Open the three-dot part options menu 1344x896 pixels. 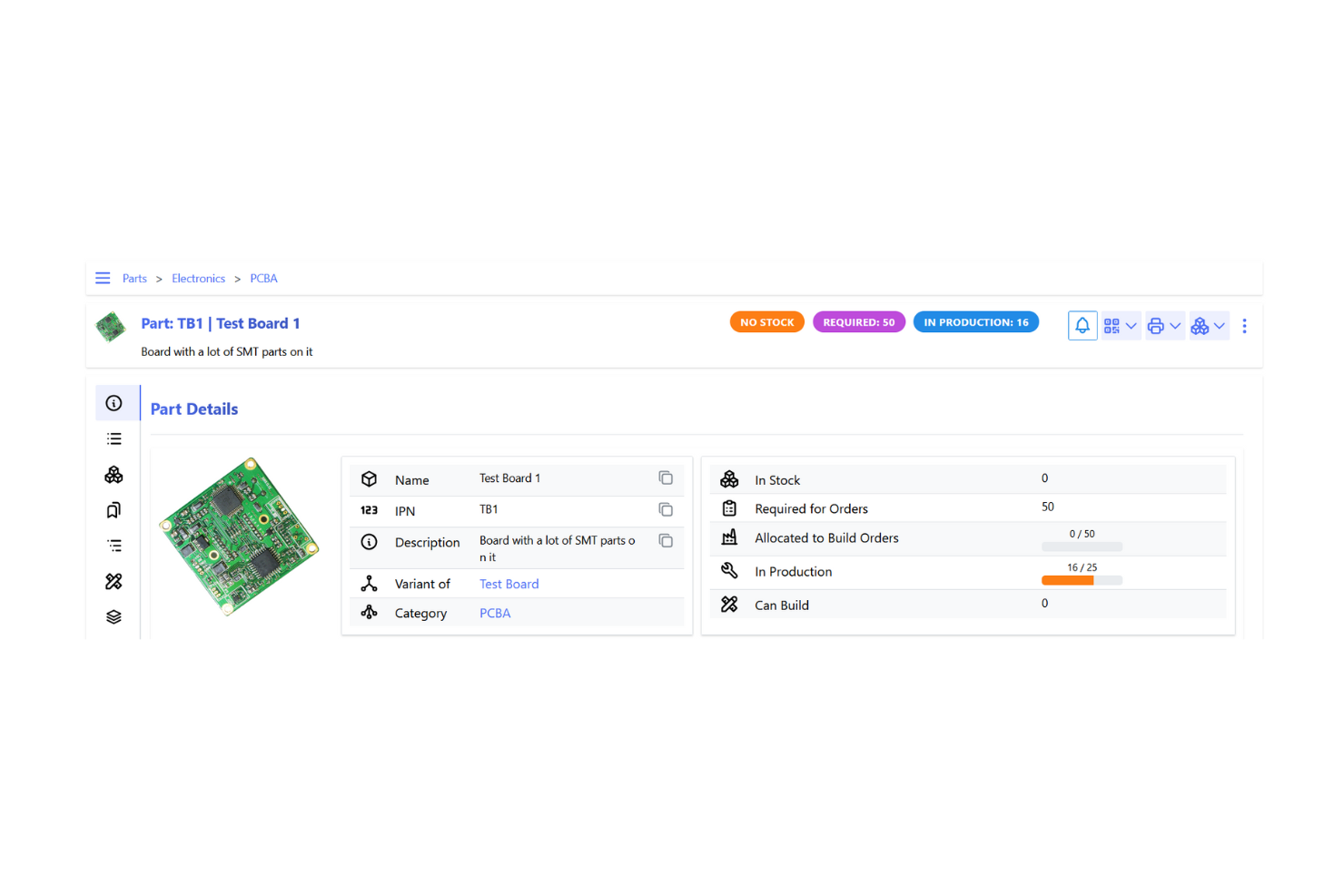[x=1244, y=326]
